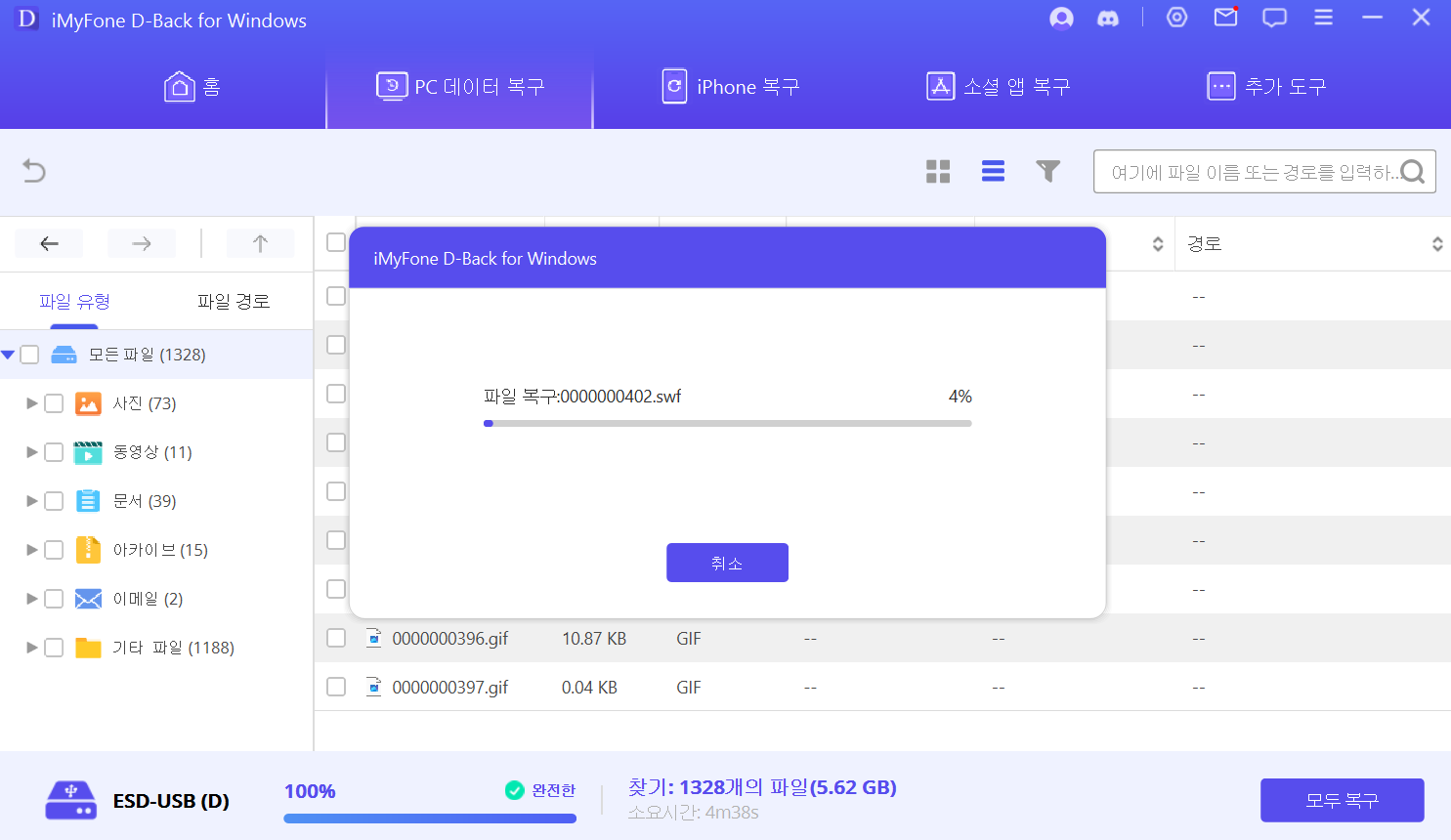Open the hamburger menu icon
The width and height of the screenshot is (1451, 840).
[1323, 18]
